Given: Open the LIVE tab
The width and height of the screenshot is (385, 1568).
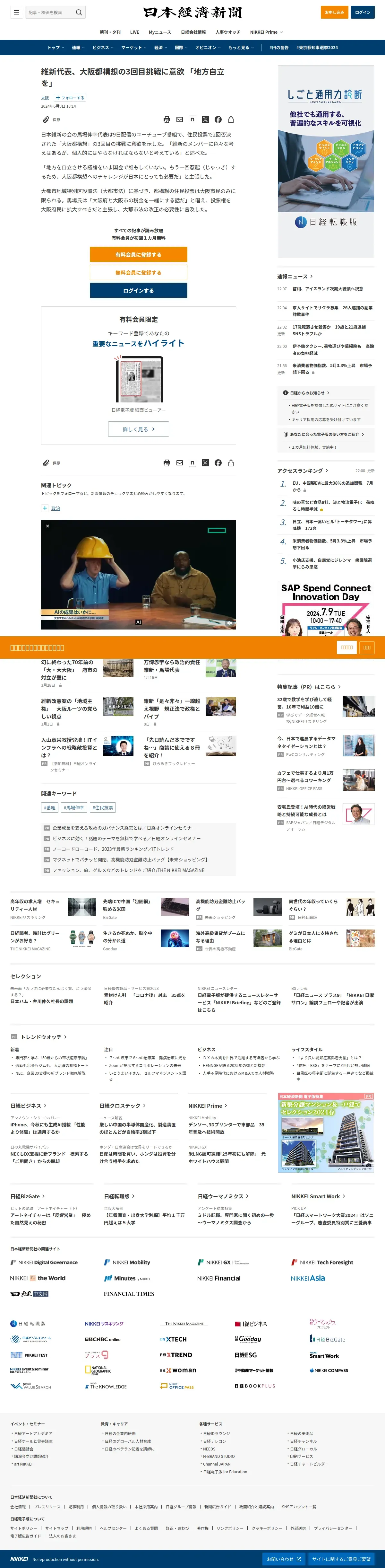Looking at the screenshot, I should point(134,32).
